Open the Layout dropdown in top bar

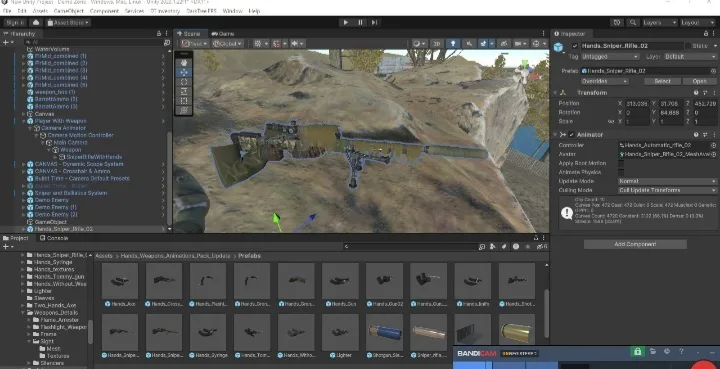(698, 22)
